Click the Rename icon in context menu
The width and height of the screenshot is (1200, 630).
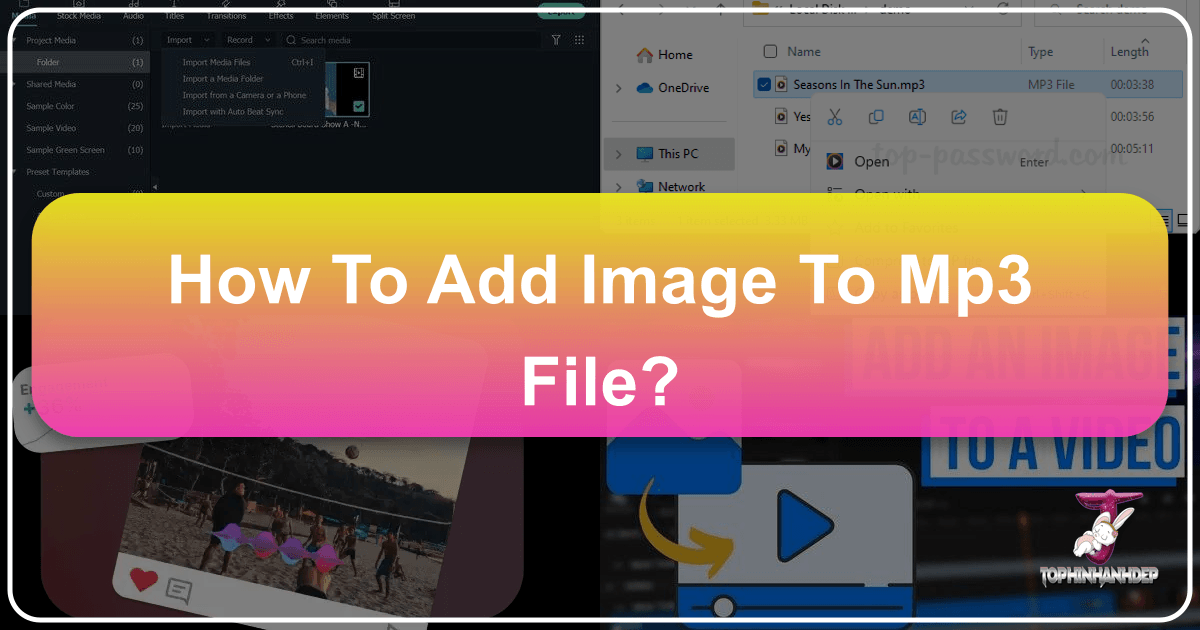pos(916,118)
